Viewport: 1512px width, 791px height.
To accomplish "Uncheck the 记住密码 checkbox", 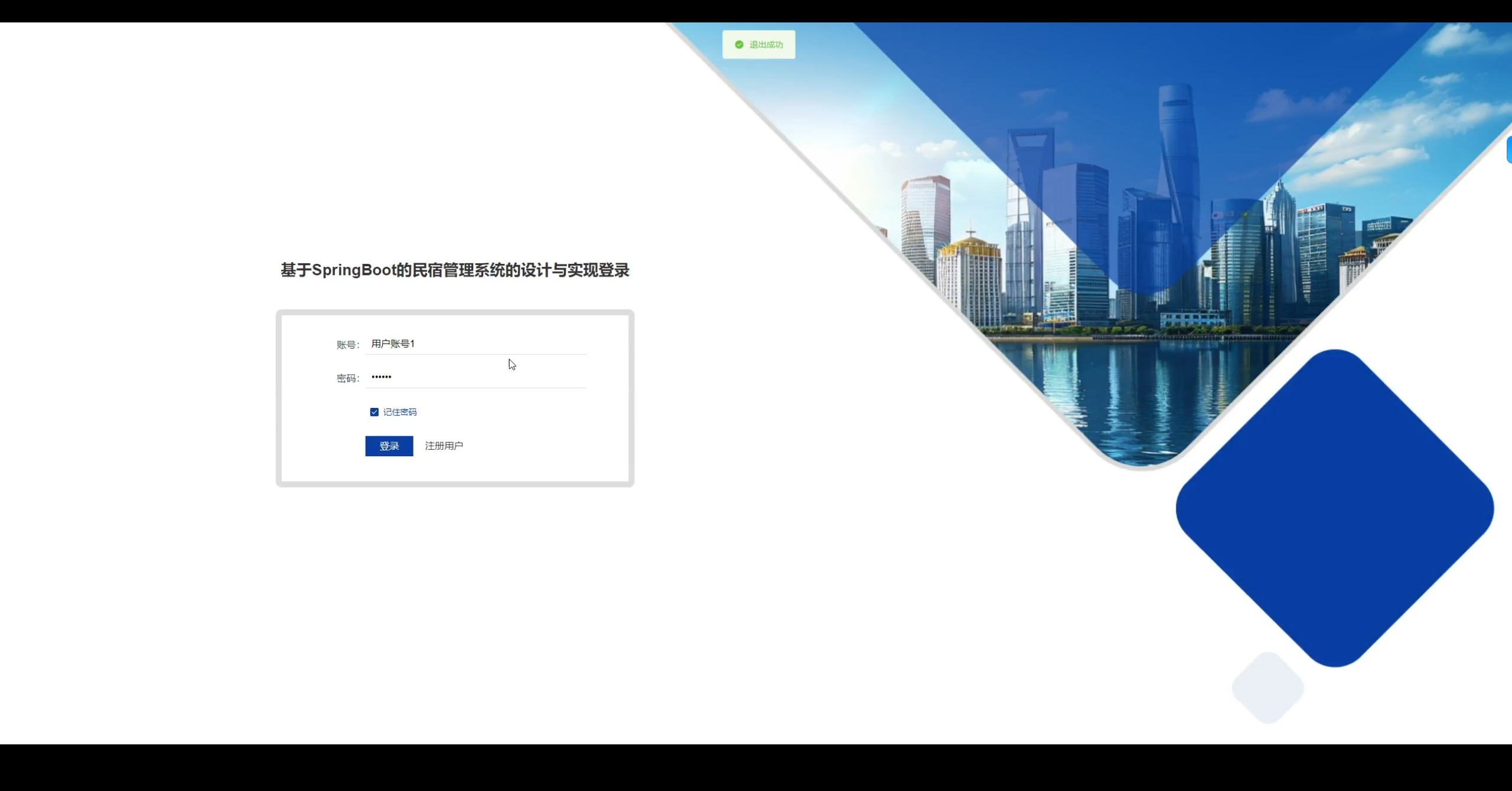I will (x=374, y=412).
